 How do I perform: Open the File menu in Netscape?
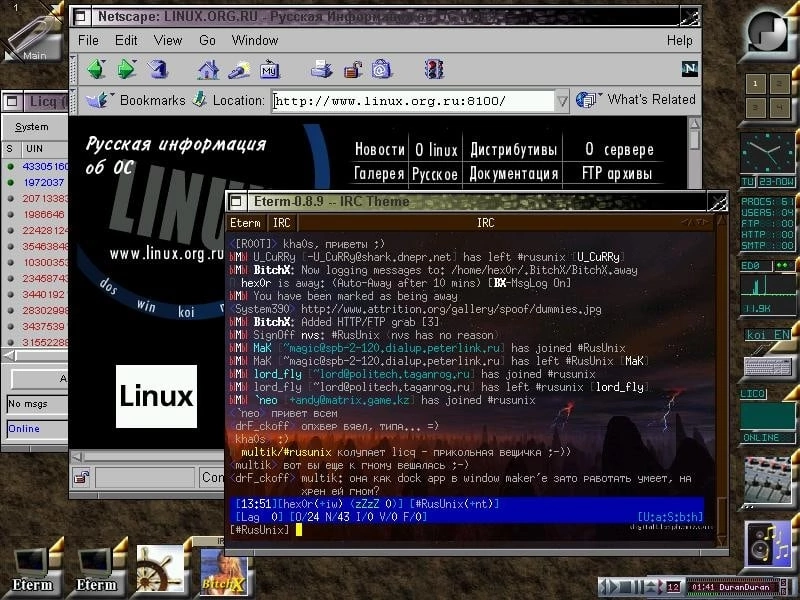(x=88, y=40)
